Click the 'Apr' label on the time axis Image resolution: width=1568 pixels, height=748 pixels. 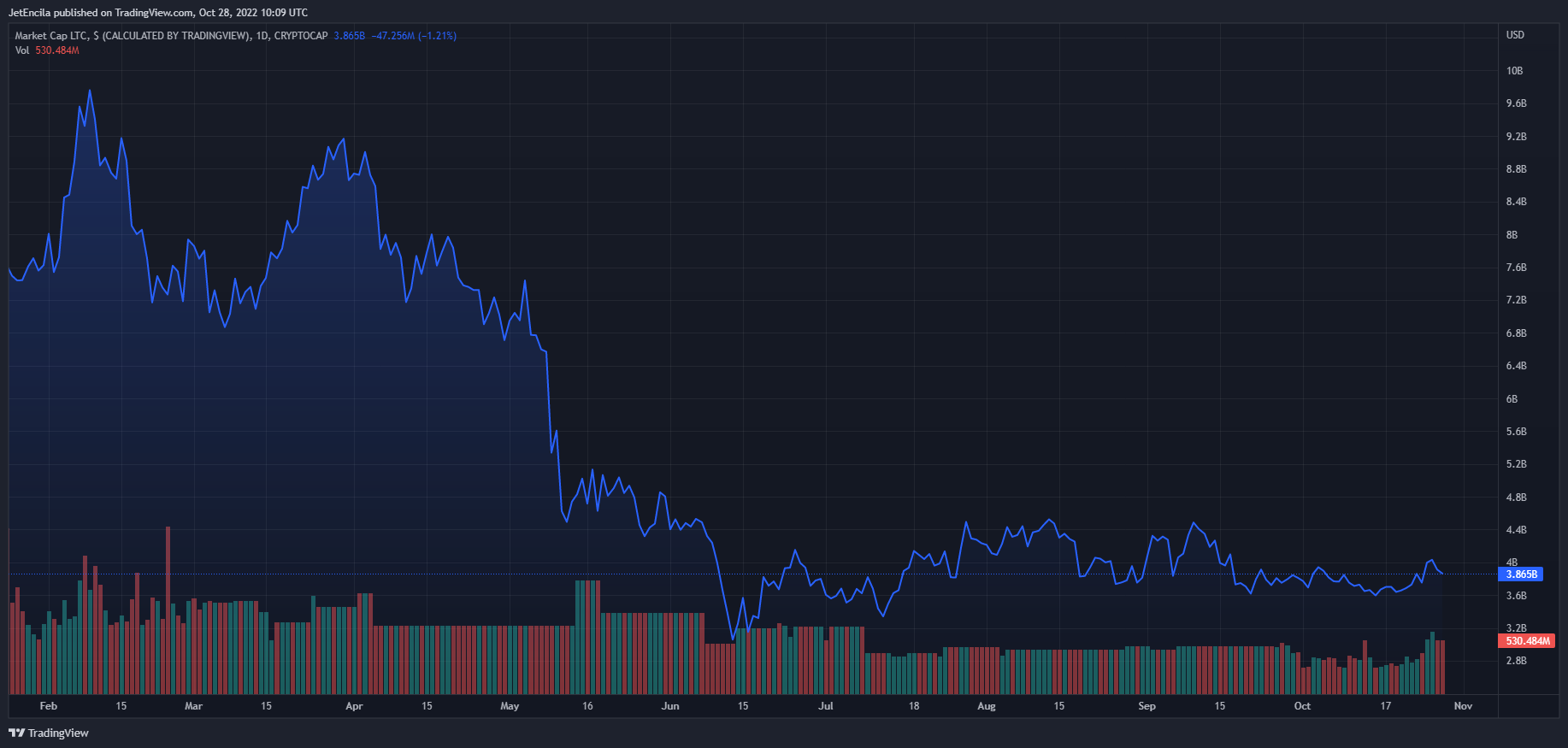pyautogui.click(x=354, y=706)
